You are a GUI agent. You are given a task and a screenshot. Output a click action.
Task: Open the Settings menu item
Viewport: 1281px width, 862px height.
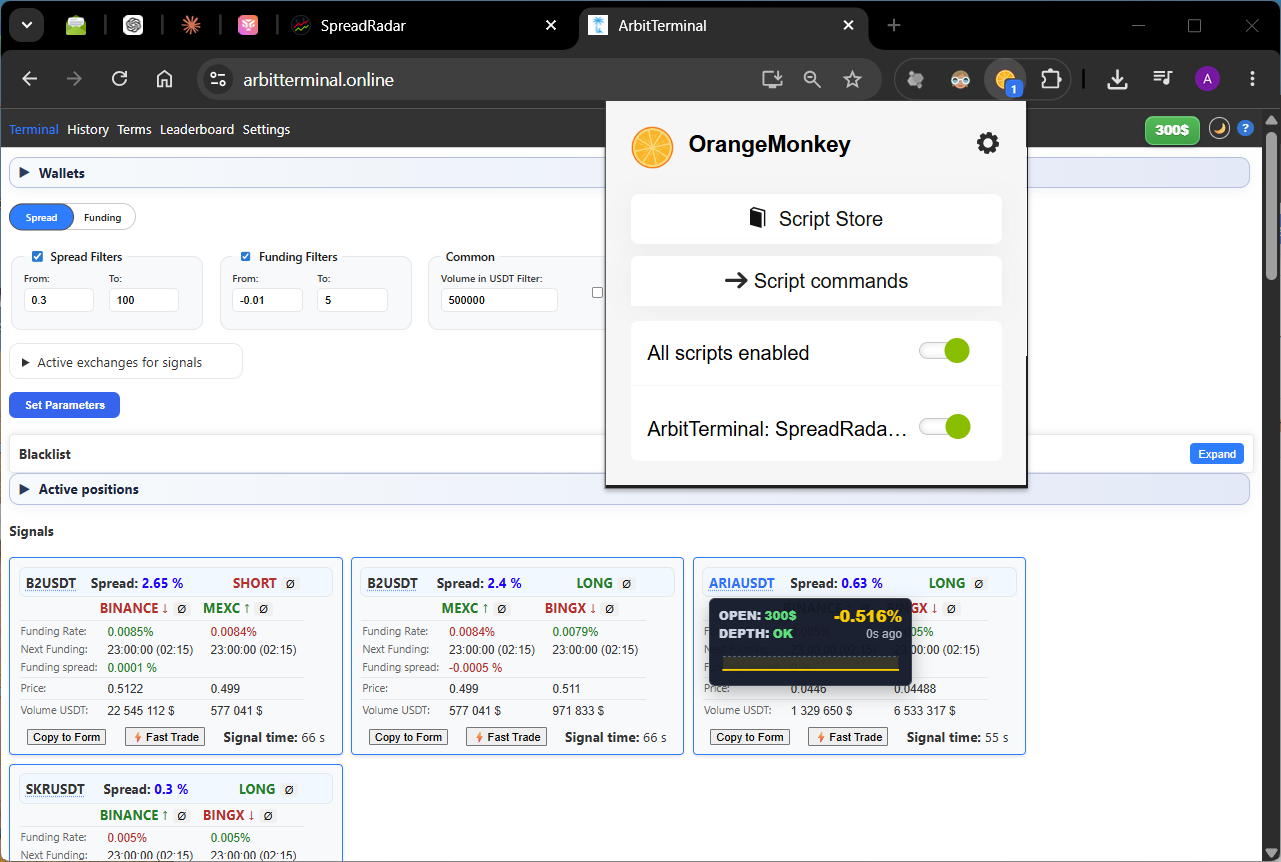(x=266, y=129)
